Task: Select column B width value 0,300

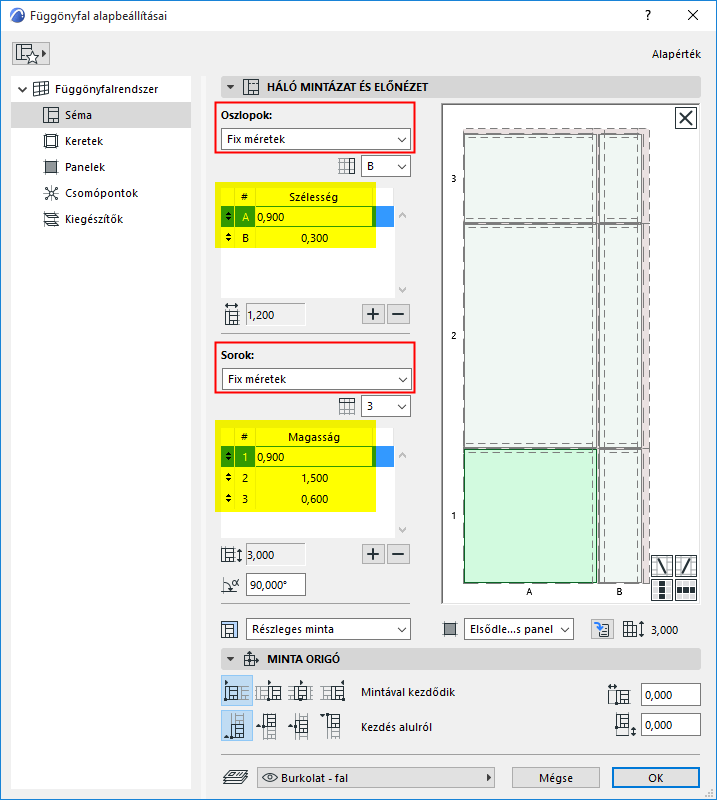Action: coord(314,238)
